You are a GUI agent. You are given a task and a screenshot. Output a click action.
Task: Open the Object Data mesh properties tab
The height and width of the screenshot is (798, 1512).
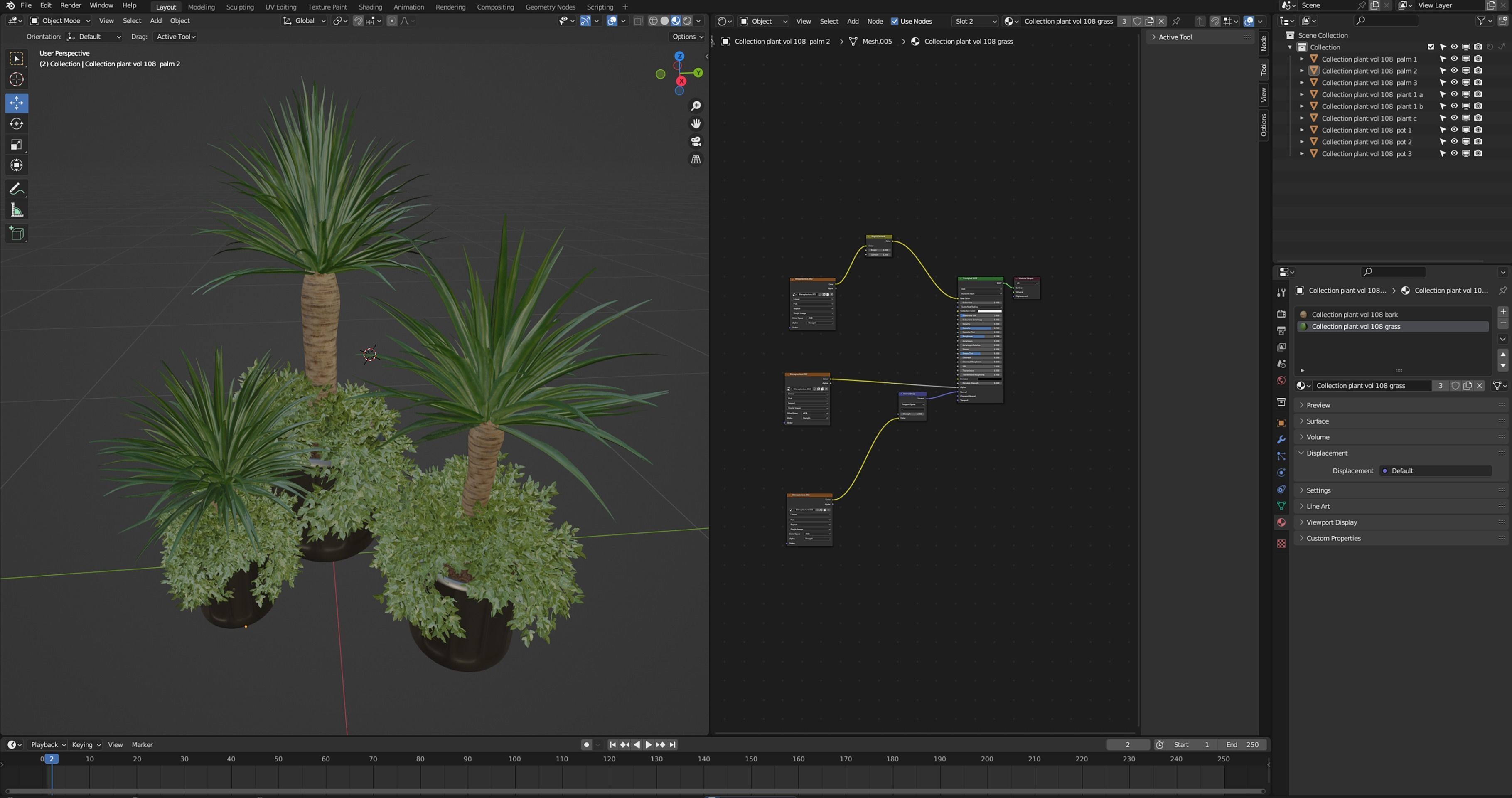(x=1281, y=505)
